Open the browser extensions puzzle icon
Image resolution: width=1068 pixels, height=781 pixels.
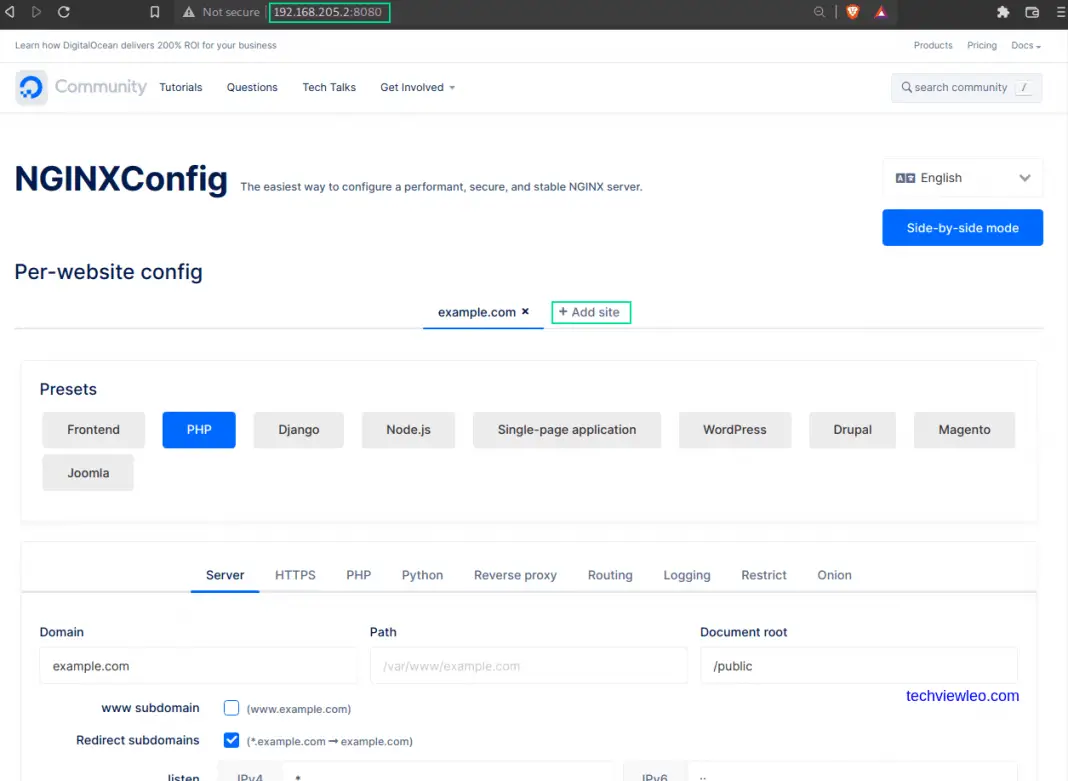1002,12
